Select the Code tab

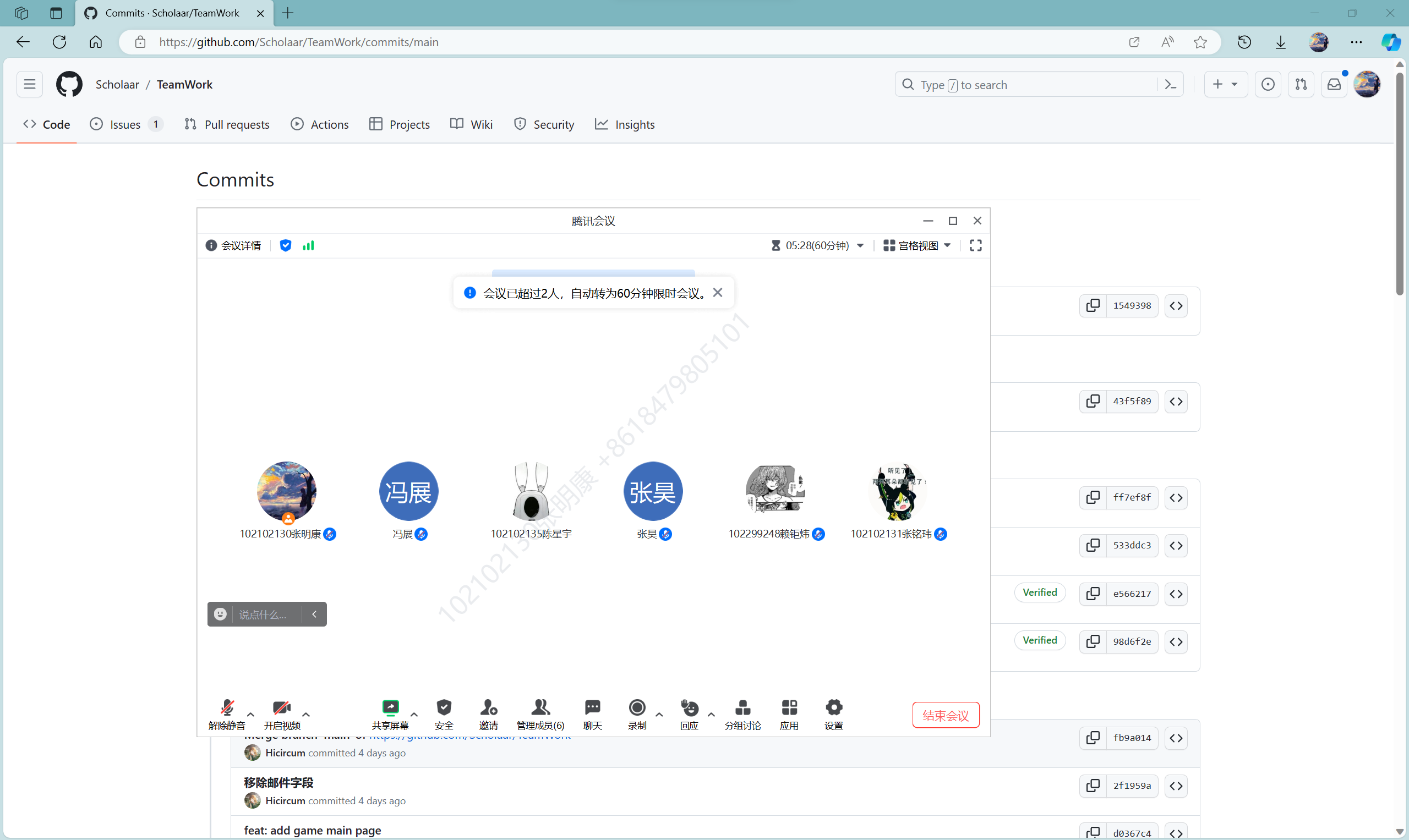tap(46, 124)
